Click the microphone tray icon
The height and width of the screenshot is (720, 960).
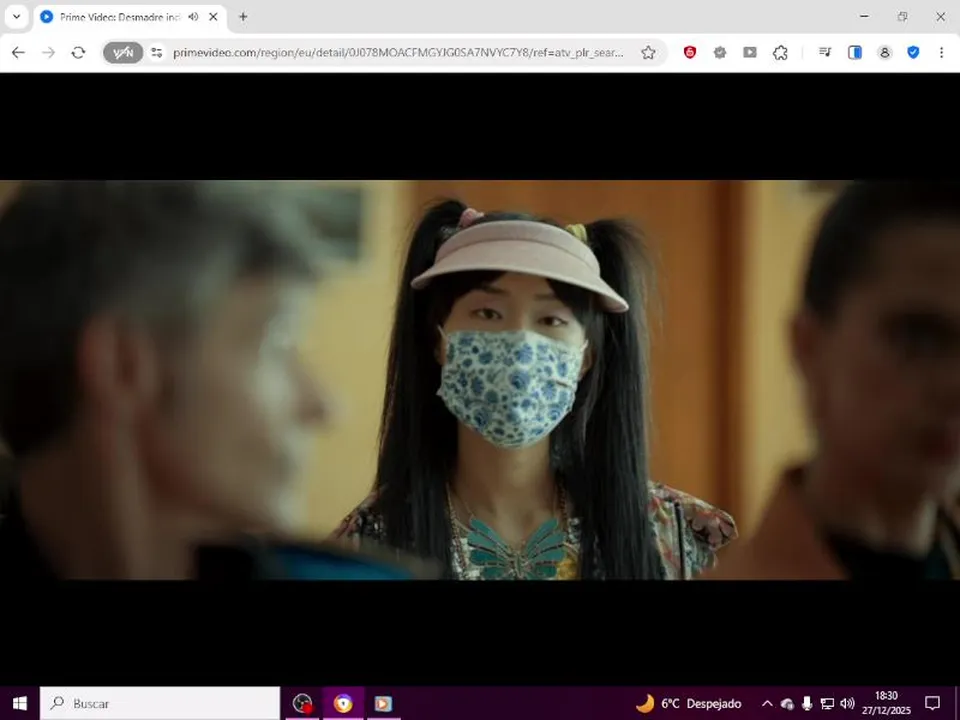point(807,703)
